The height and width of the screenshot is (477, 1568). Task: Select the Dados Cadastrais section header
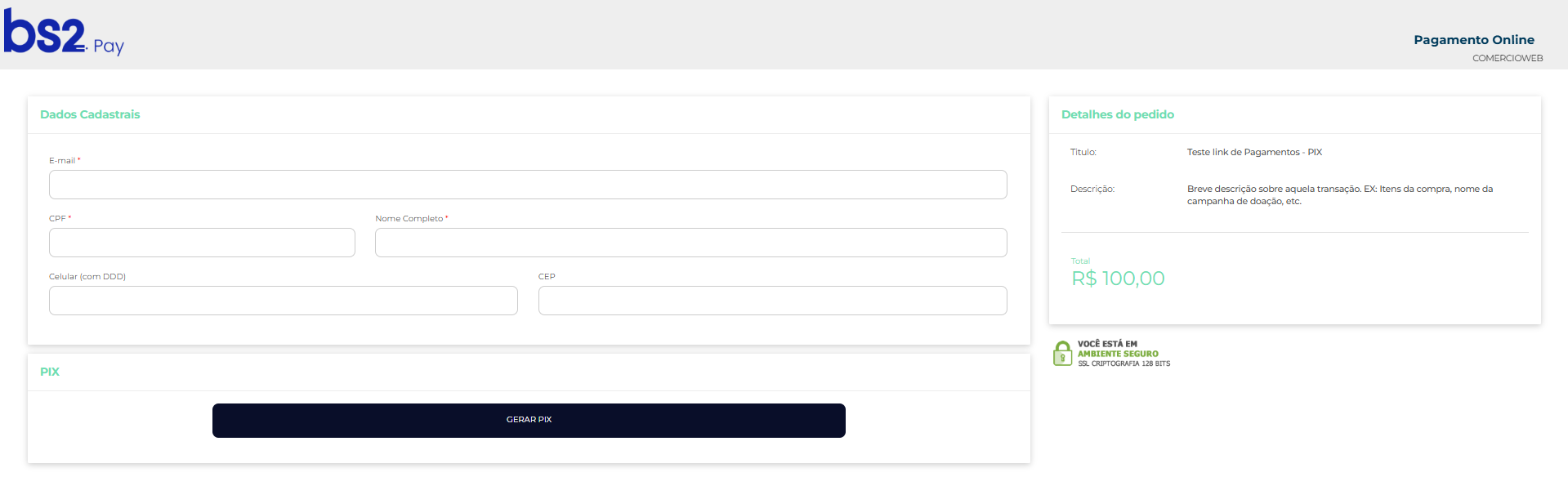coord(90,115)
